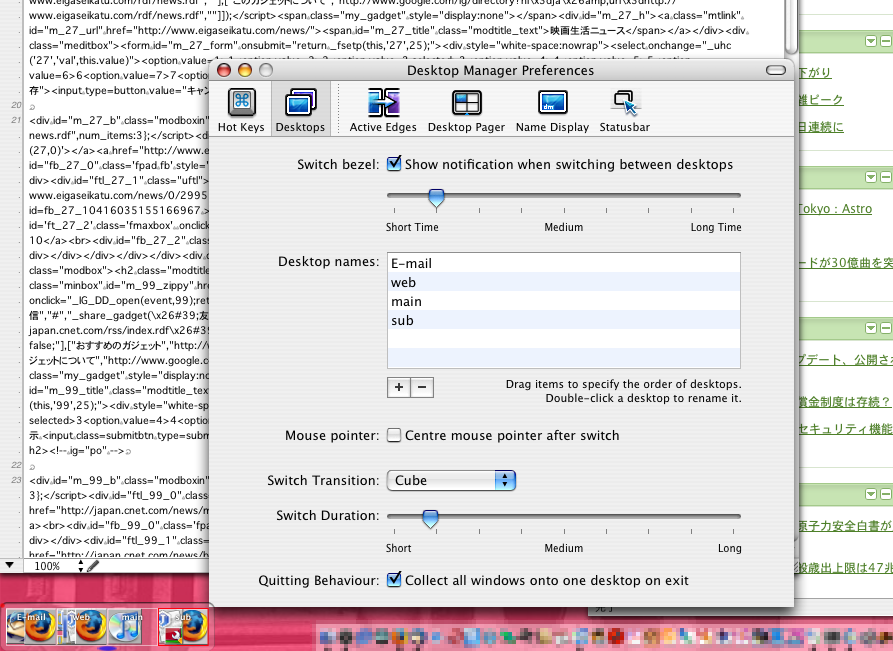Open the Tokyo : Astro link

(x=835, y=209)
